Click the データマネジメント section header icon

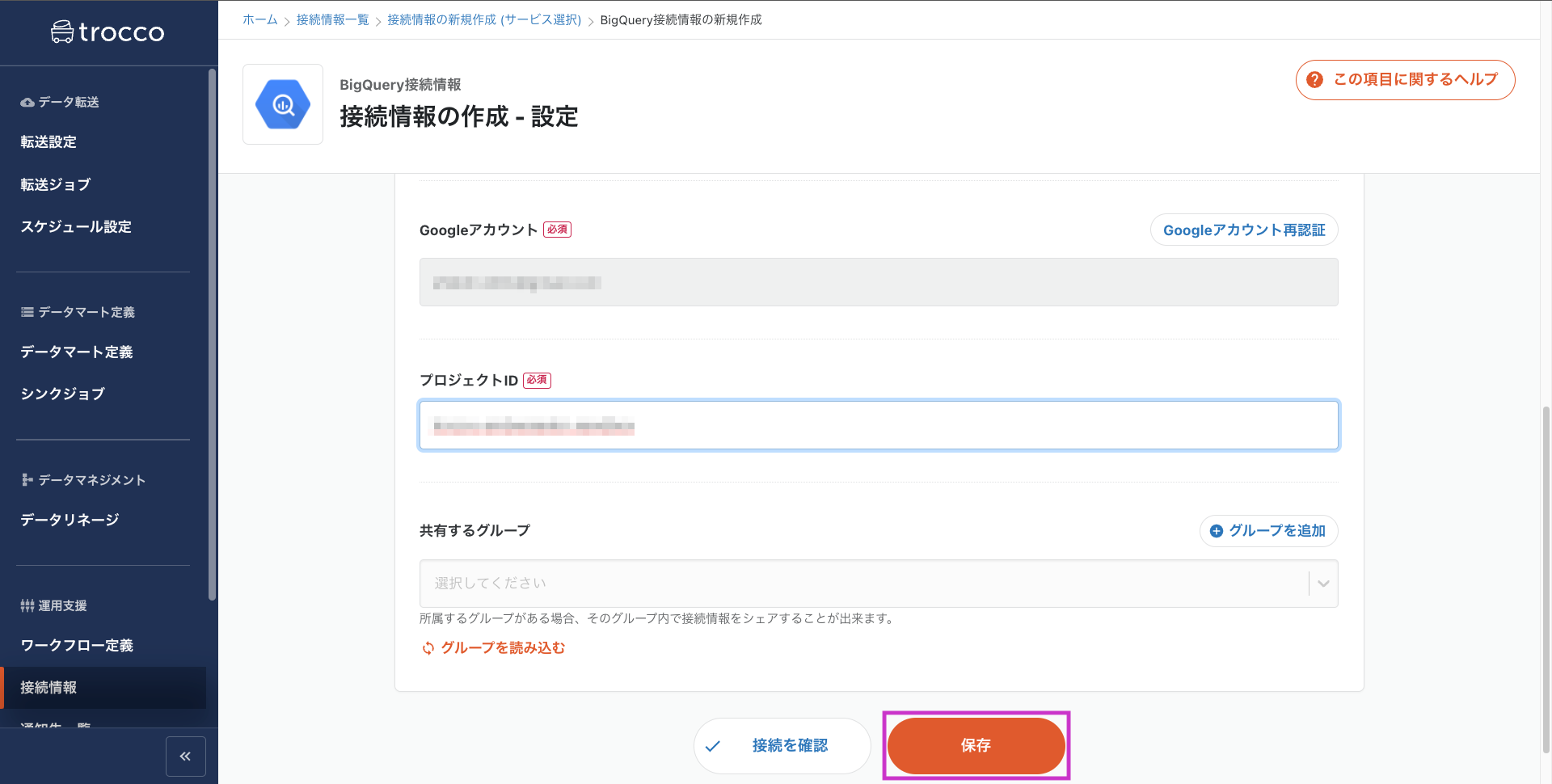coord(27,480)
